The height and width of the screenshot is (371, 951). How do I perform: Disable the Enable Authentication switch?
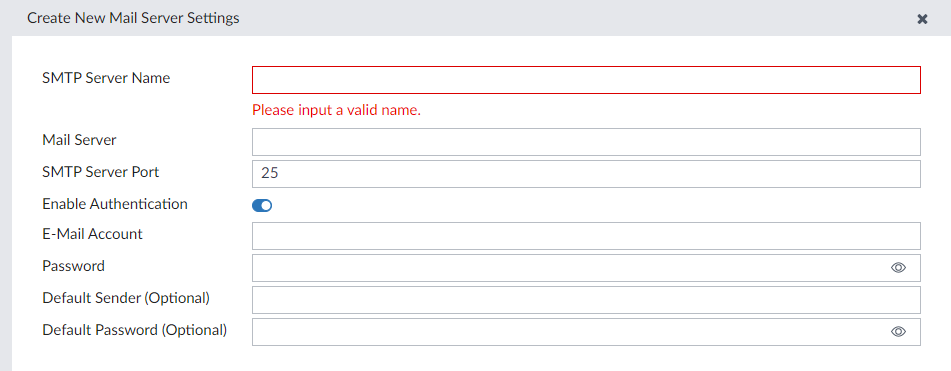(x=262, y=206)
